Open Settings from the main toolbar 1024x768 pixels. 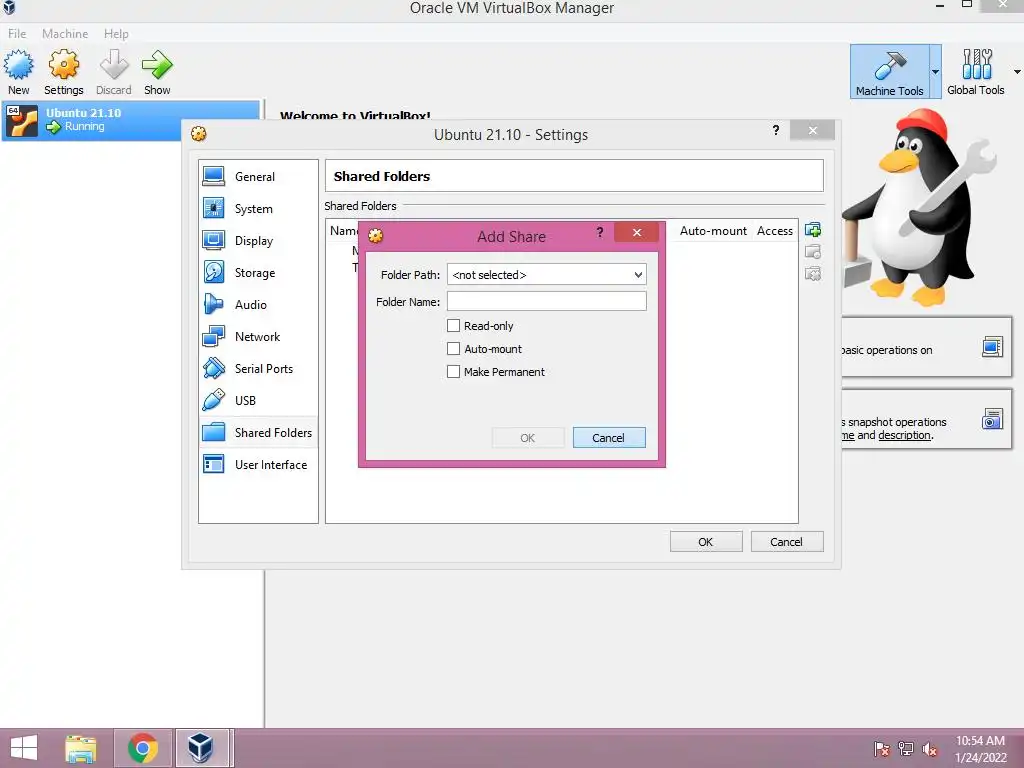(63, 72)
